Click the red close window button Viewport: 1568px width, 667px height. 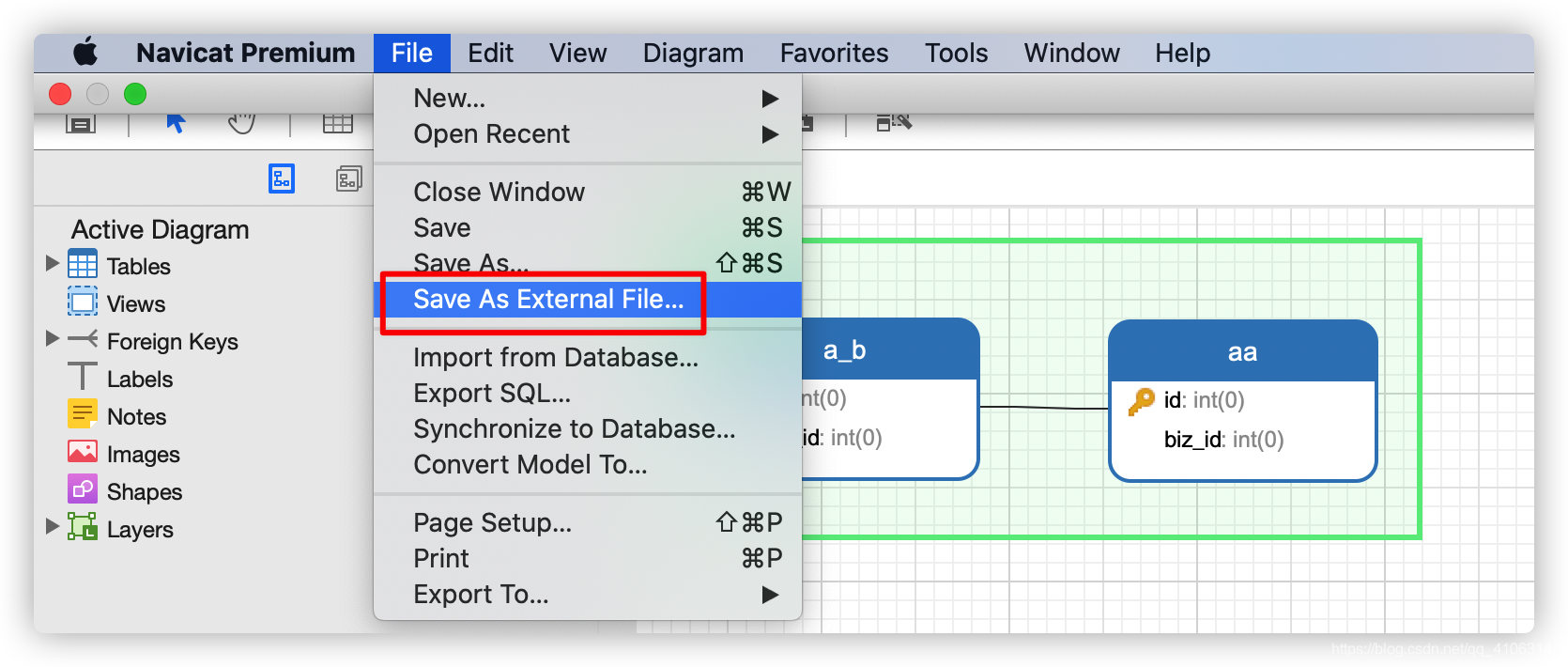click(x=60, y=94)
